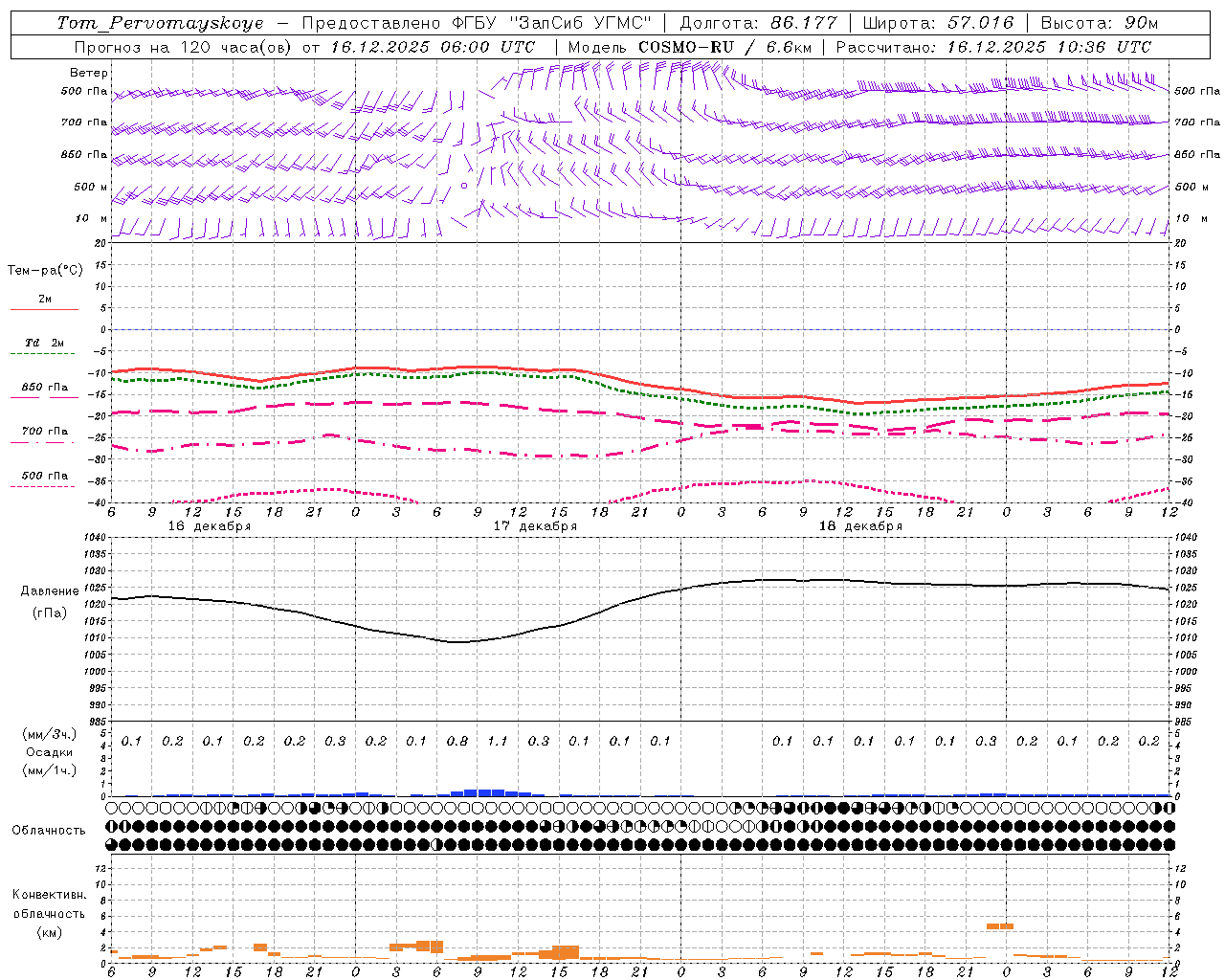Click the '18 декабря' date label
Viewport: 1225px width, 980px height.
pyautogui.click(x=860, y=526)
